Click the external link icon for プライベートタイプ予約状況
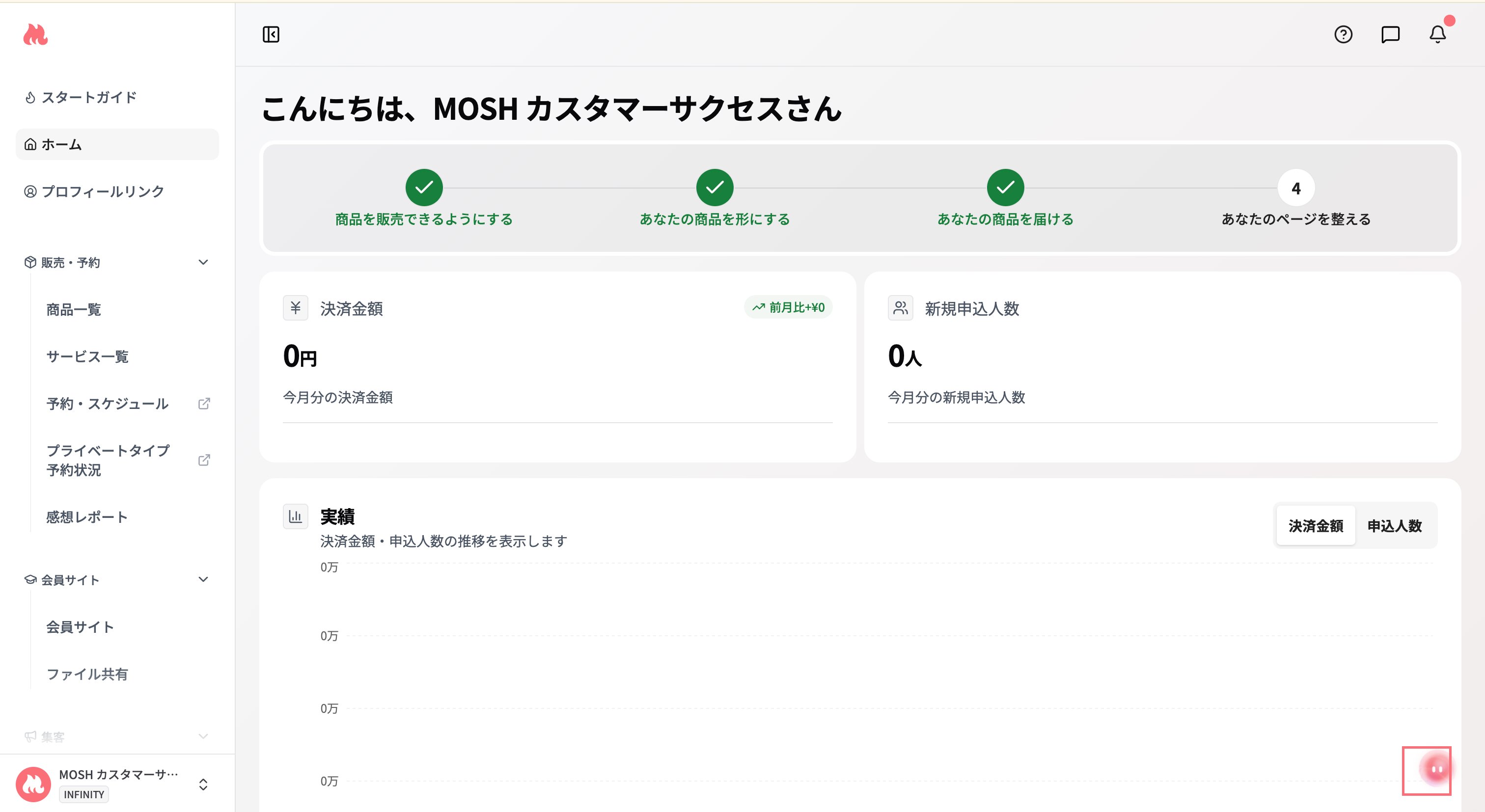This screenshot has width=1485, height=812. (x=204, y=460)
